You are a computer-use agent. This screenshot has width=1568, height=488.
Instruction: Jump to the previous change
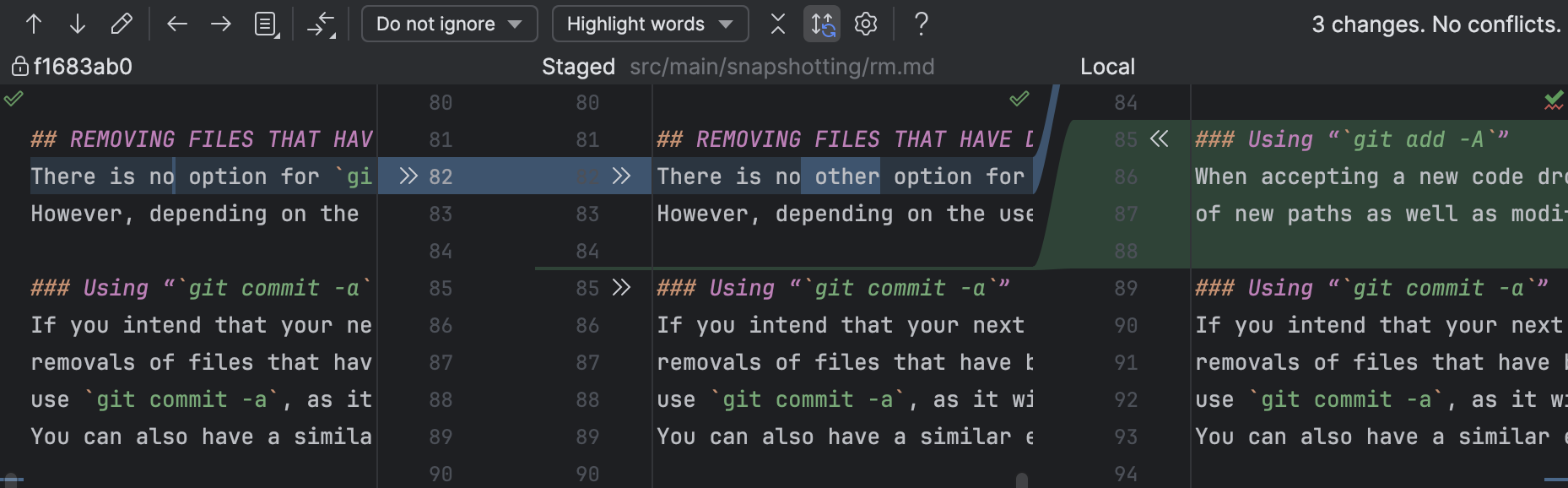(34, 24)
